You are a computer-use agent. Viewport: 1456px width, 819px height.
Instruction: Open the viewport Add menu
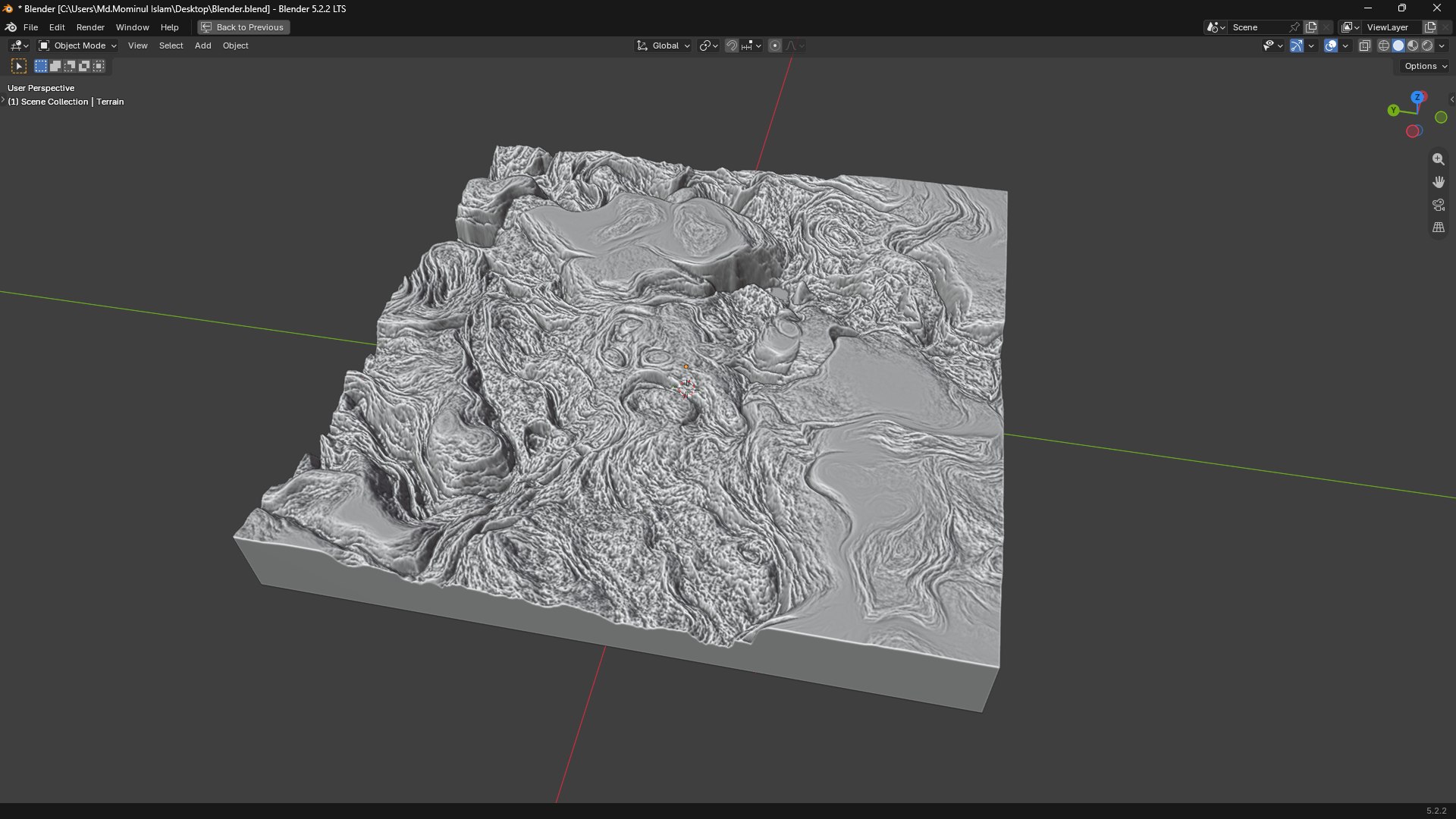point(202,46)
